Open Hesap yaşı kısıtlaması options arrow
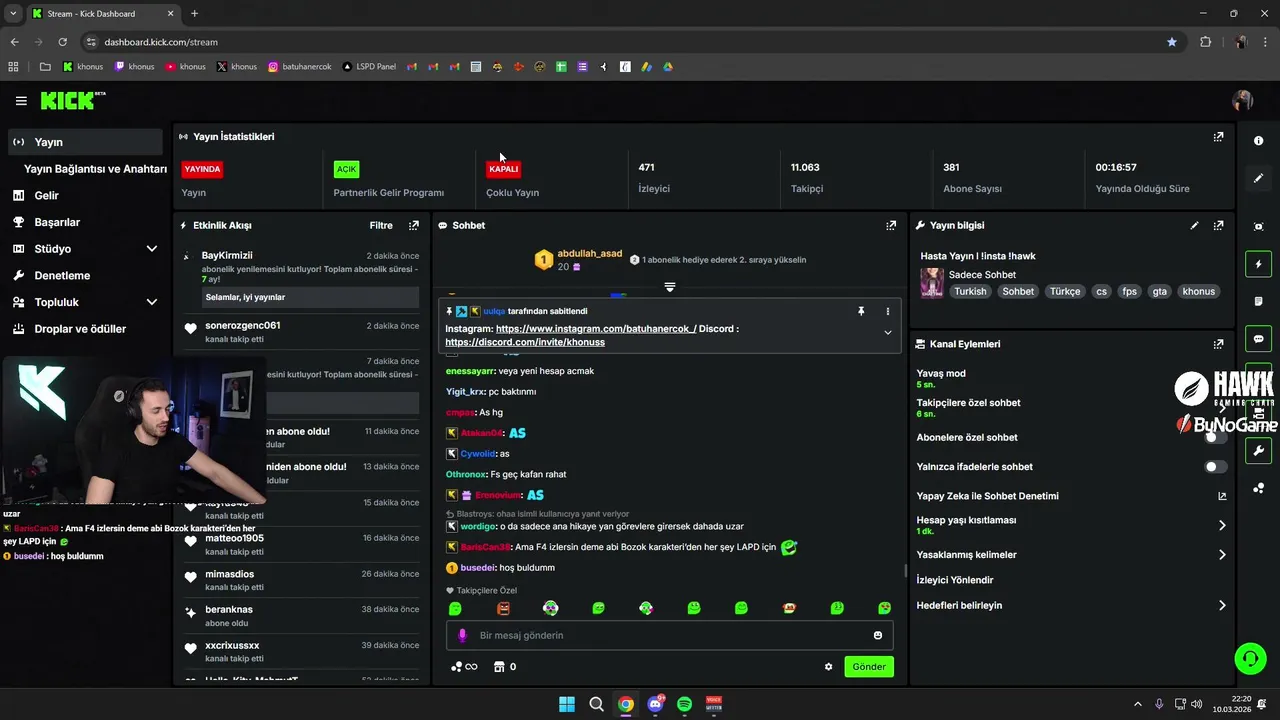The height and width of the screenshot is (720, 1280). pos(1222,525)
